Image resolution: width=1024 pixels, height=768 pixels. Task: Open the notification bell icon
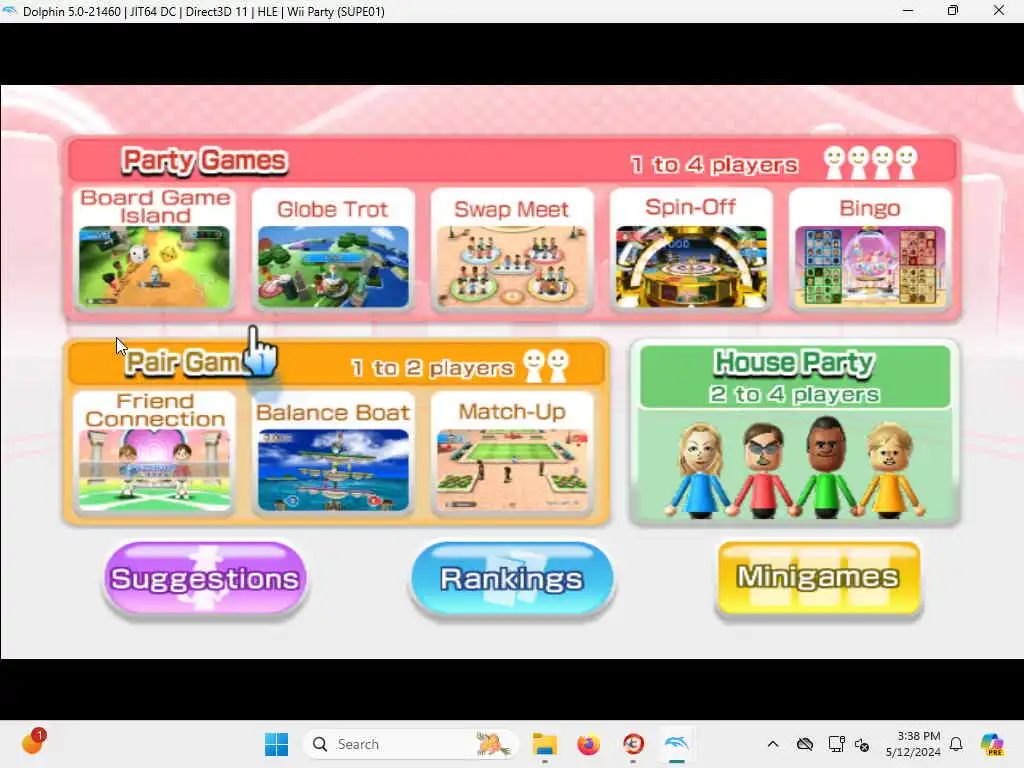pyautogui.click(x=956, y=744)
